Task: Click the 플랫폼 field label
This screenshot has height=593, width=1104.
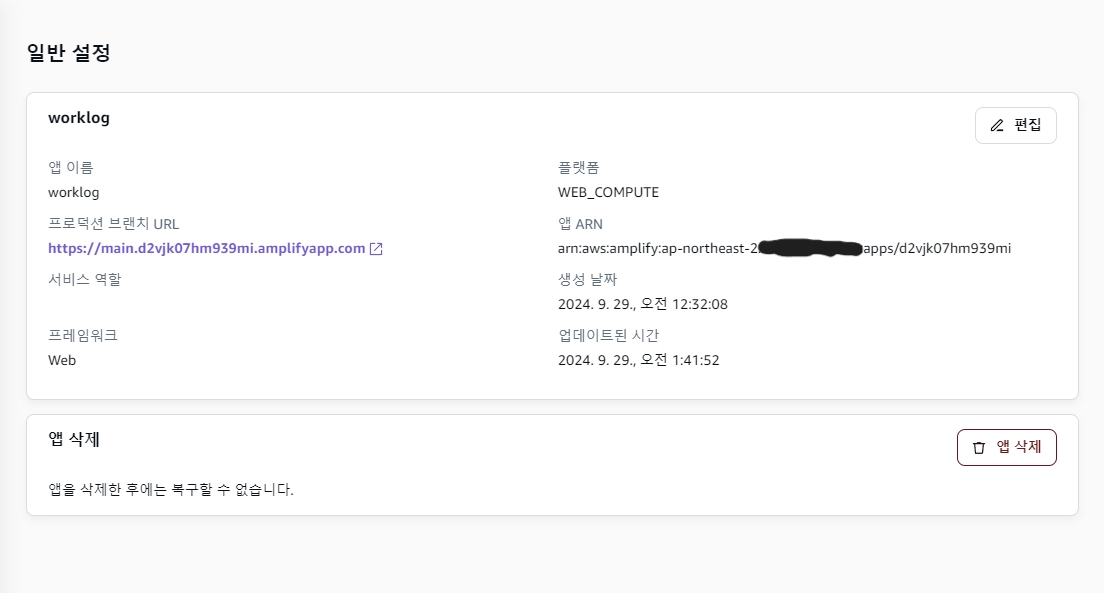Action: pos(578,168)
